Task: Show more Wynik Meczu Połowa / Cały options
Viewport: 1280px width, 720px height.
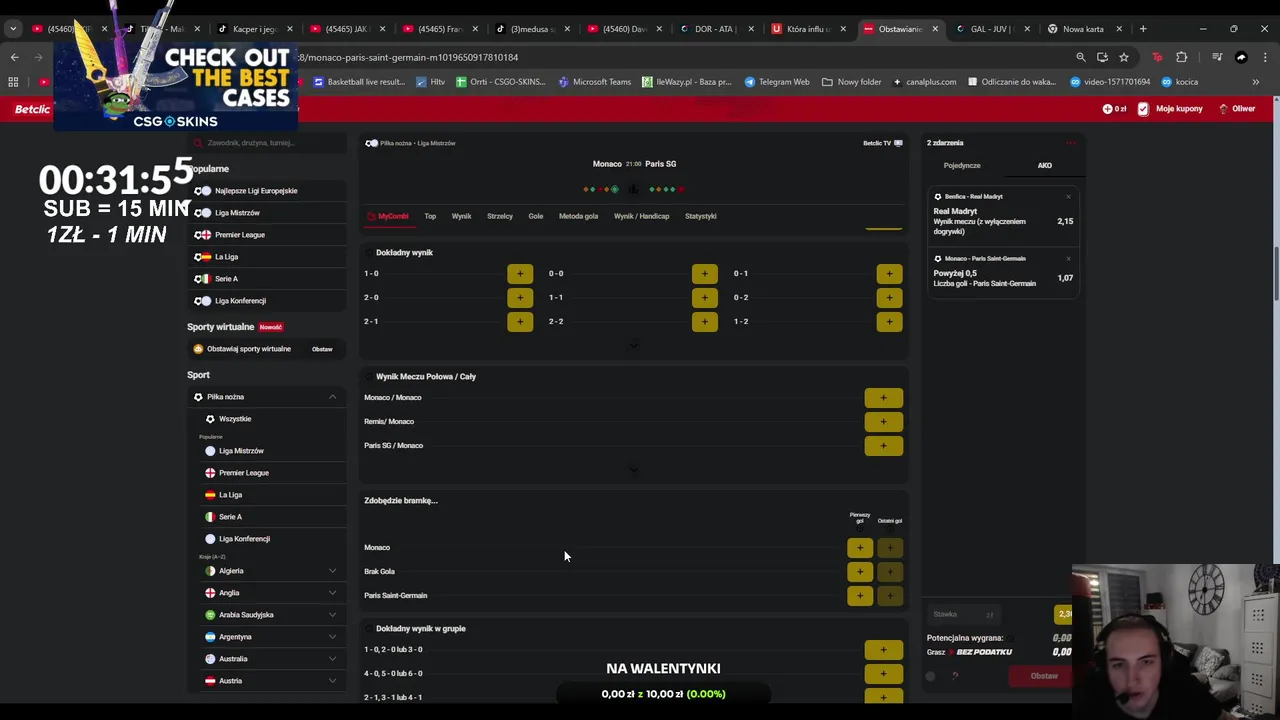Action: coord(632,469)
